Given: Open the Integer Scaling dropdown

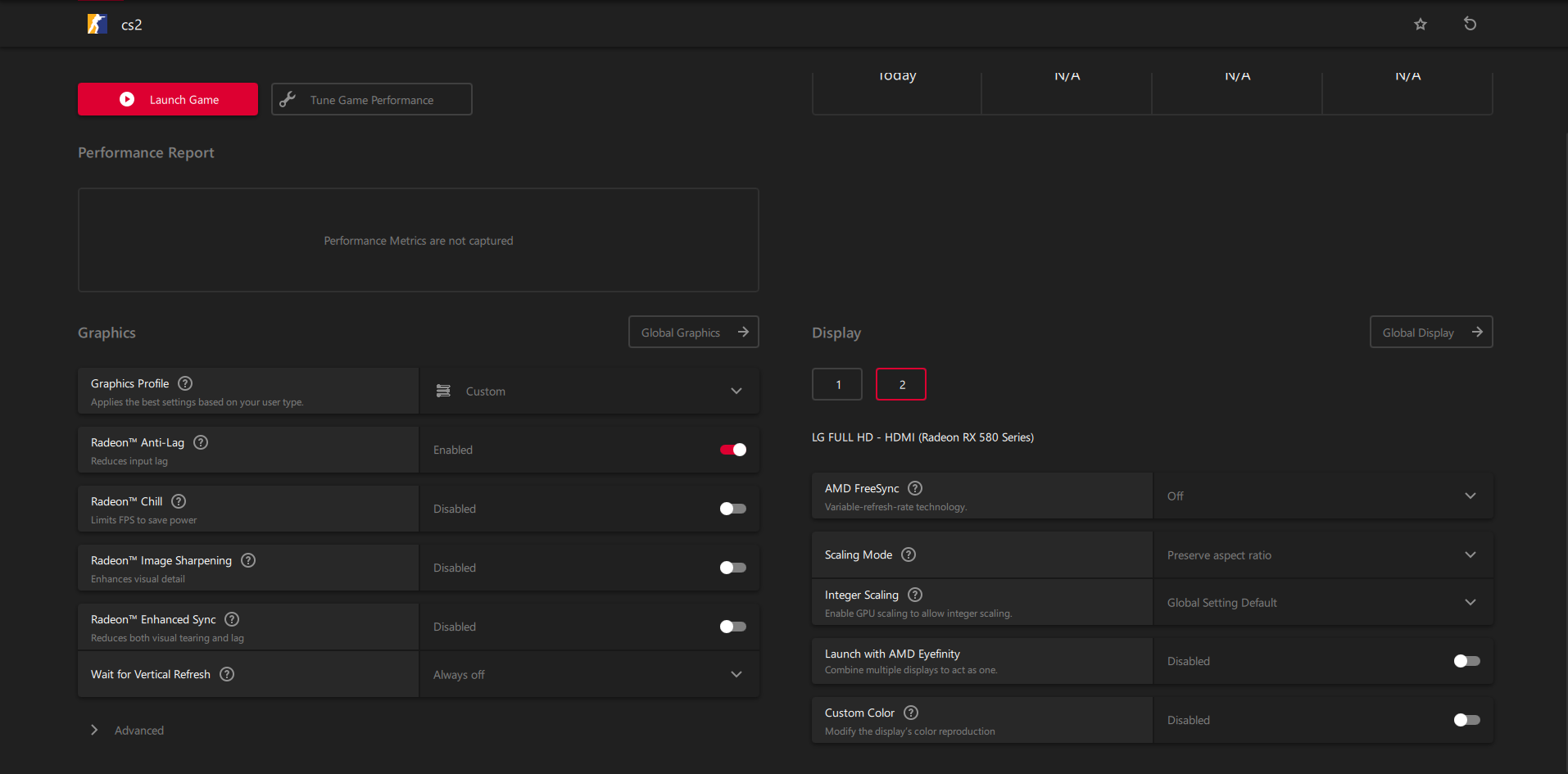Looking at the screenshot, I should [x=1323, y=602].
